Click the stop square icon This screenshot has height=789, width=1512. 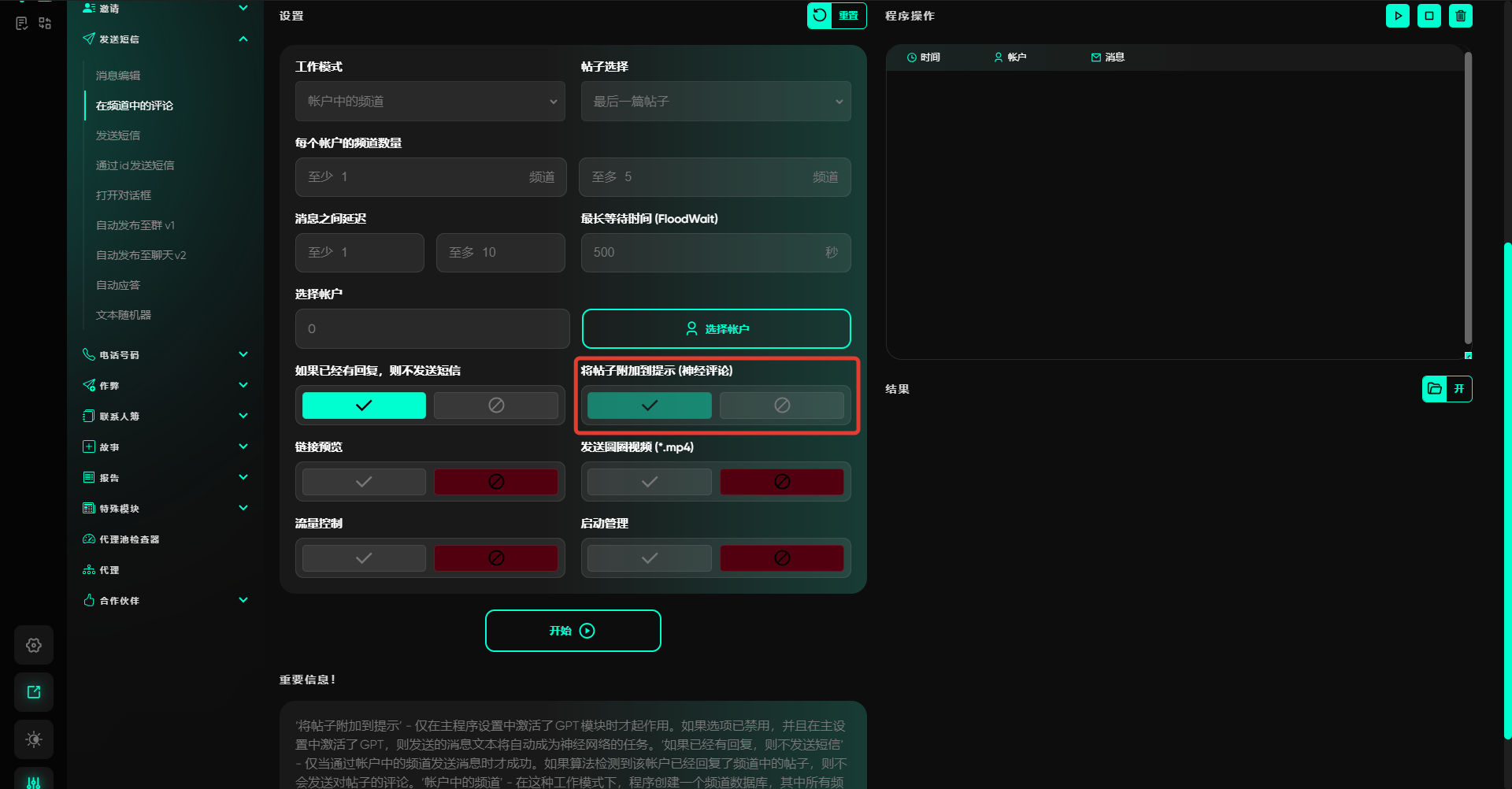point(1429,16)
